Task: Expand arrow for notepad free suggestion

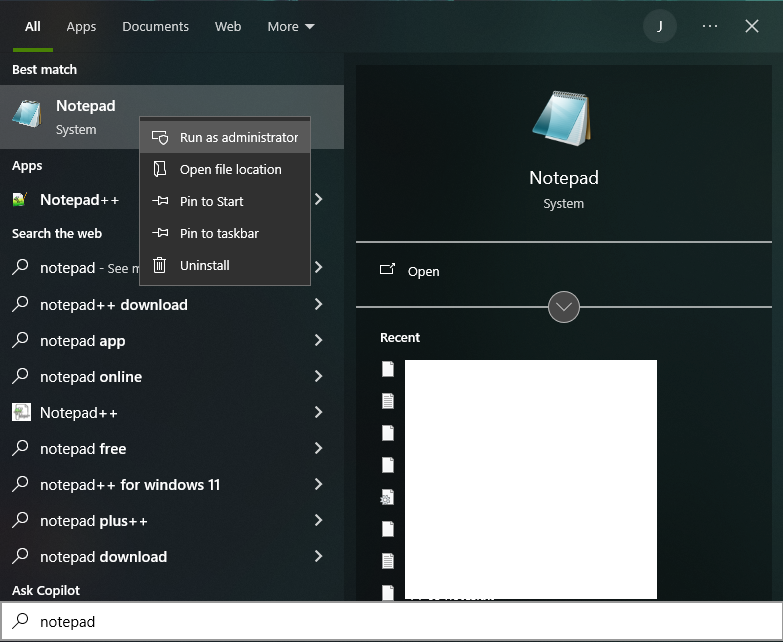Action: tap(319, 448)
